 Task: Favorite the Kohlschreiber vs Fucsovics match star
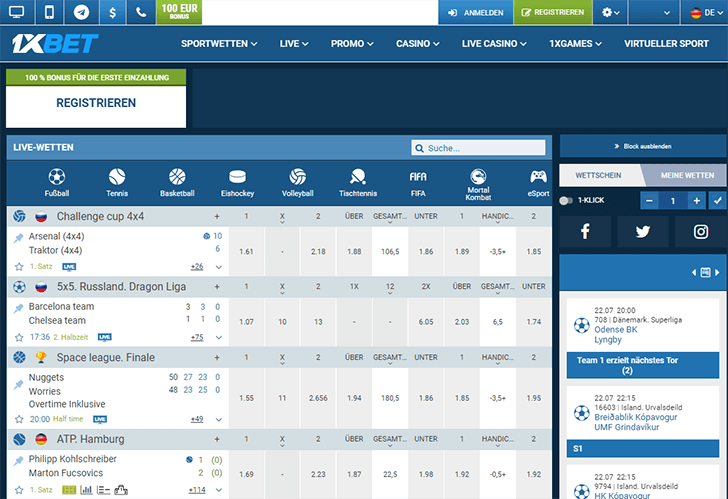click(x=19, y=490)
